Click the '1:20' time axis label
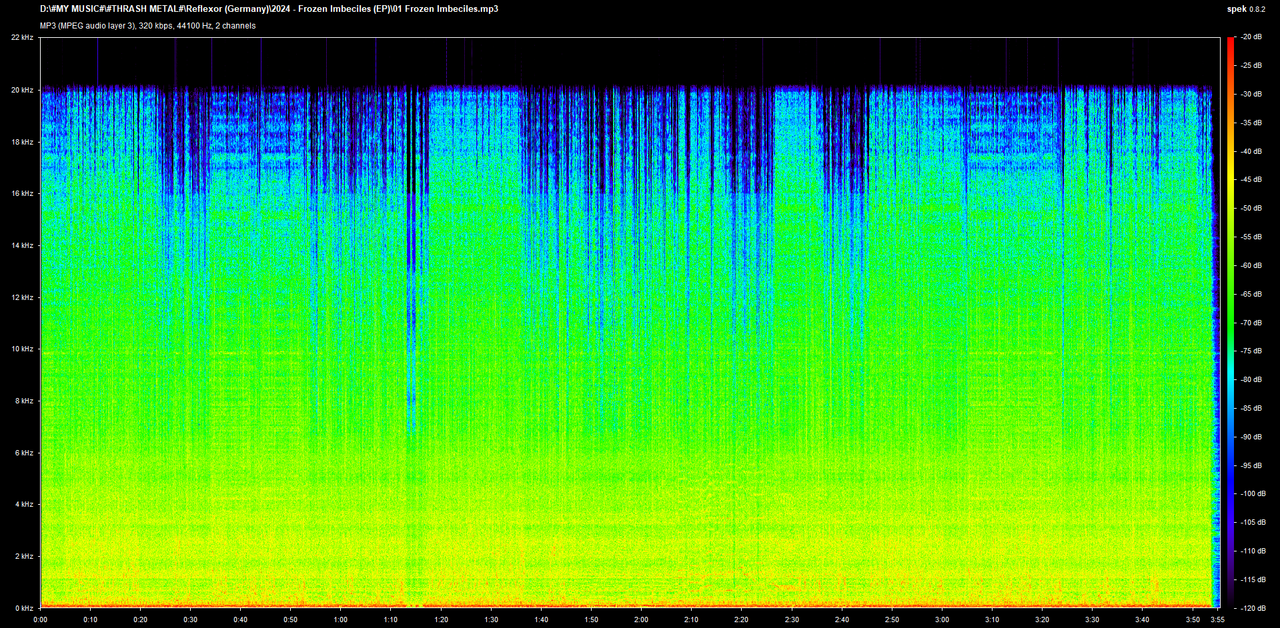This screenshot has height=628, width=1280. point(441,619)
